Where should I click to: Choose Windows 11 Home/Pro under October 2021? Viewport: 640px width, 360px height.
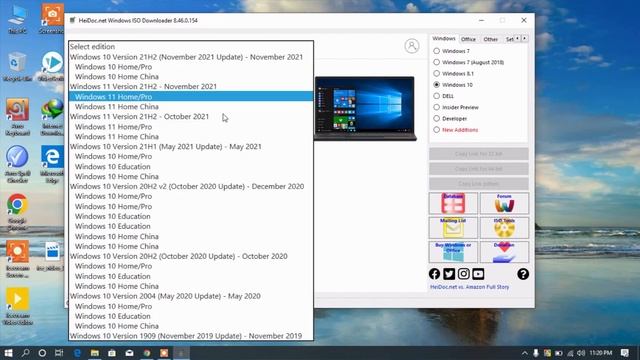pos(191,127)
